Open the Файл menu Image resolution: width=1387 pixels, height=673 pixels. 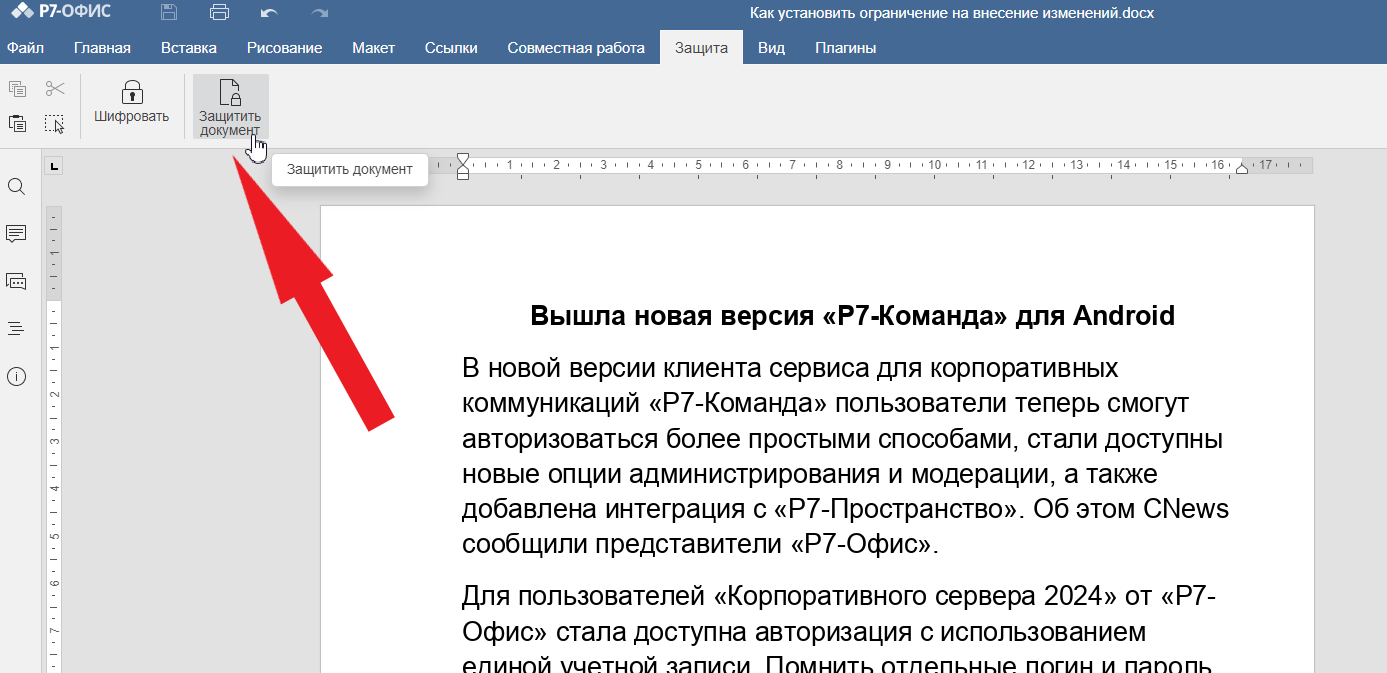pyautogui.click(x=25, y=47)
